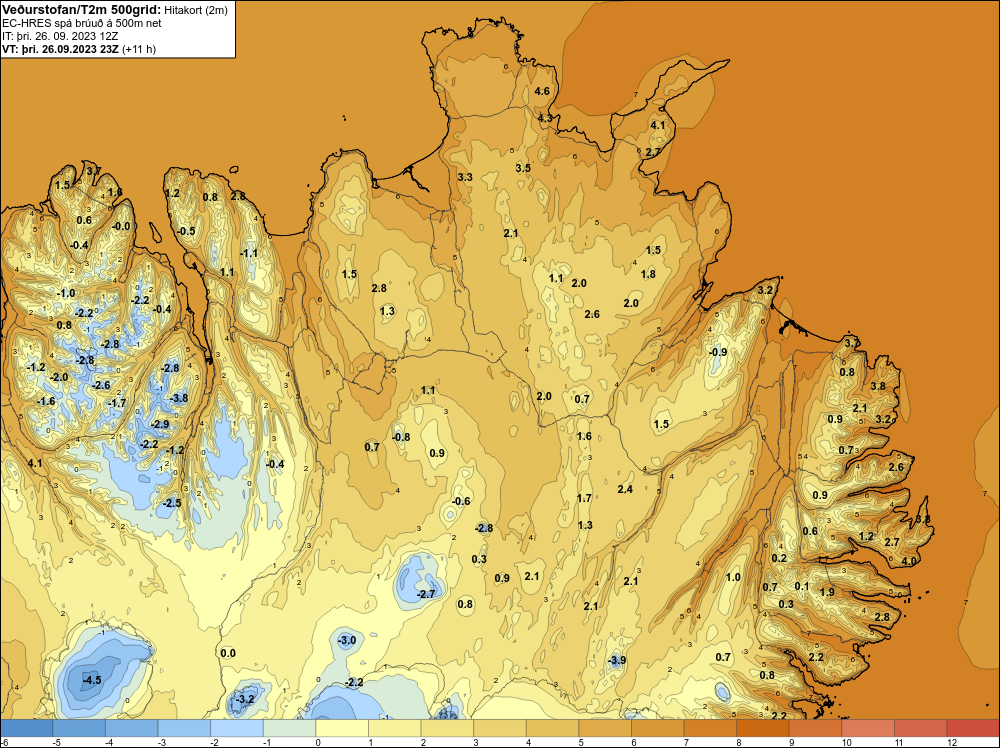1000x748 pixels.
Task: Click the legend label '10'
Action: tap(847, 742)
